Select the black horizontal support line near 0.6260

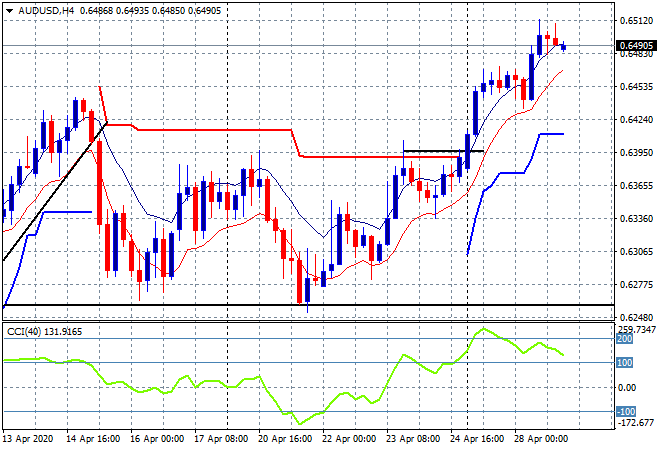308,305
